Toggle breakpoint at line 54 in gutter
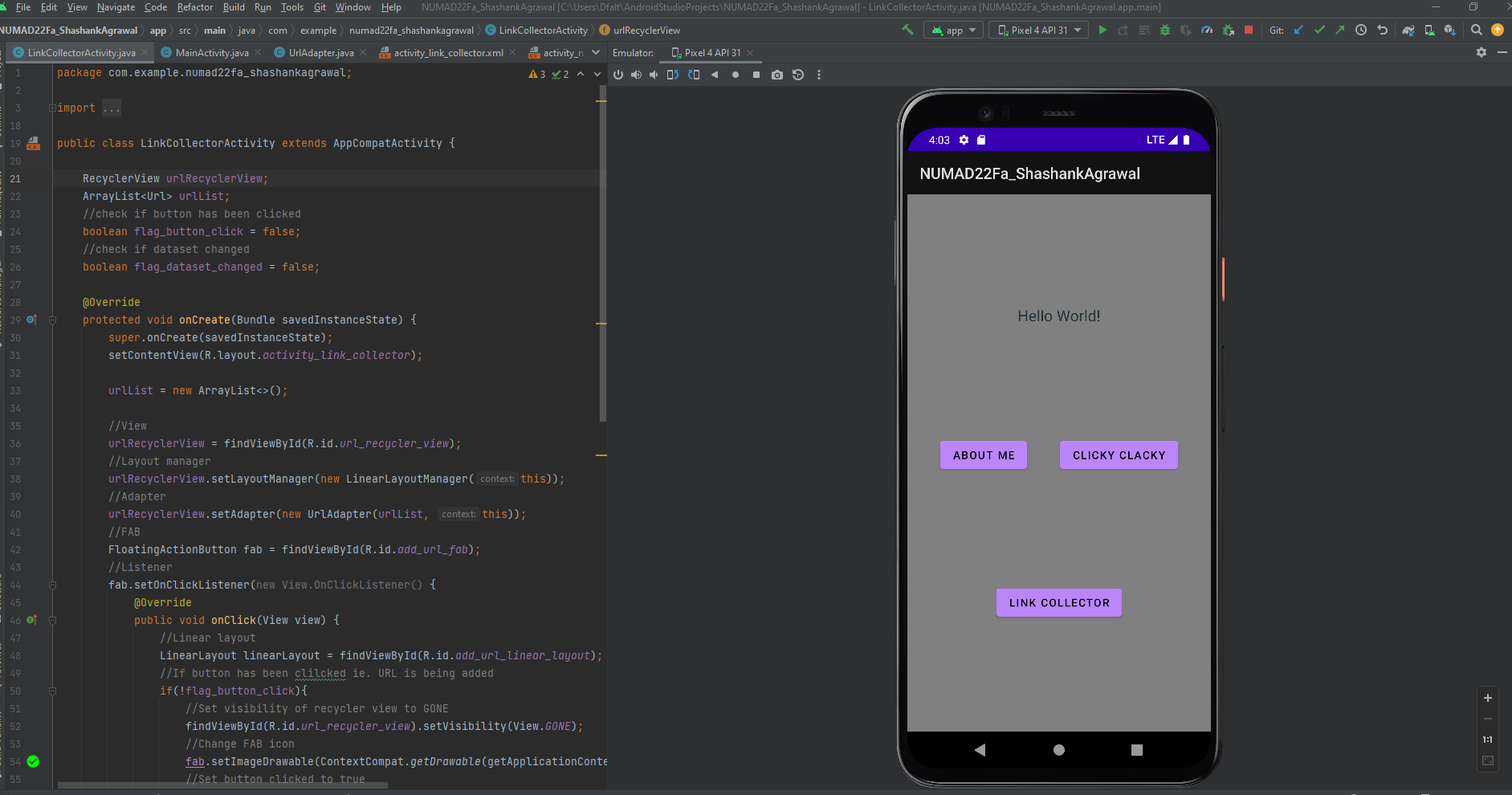 pyautogui.click(x=33, y=761)
